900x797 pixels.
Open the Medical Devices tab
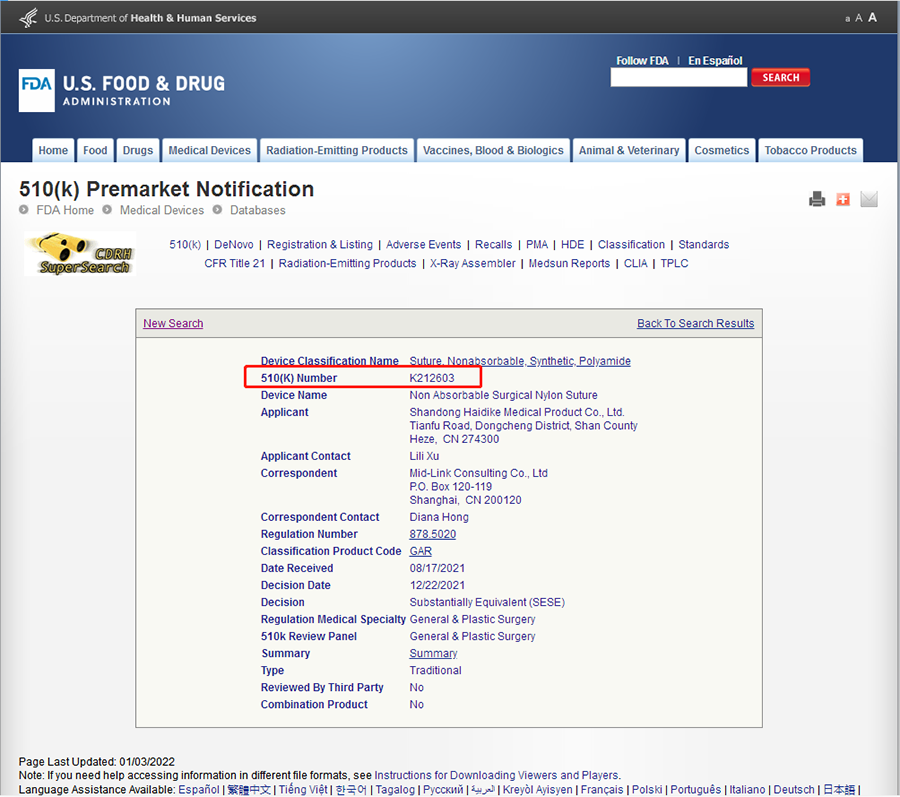[x=210, y=150]
